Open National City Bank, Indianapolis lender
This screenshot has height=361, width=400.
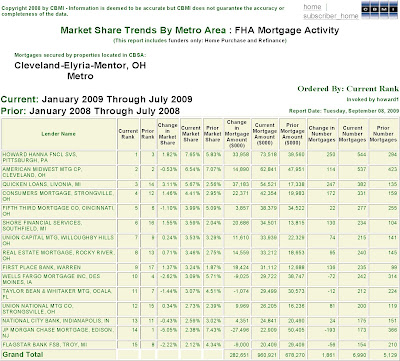coord(56,321)
